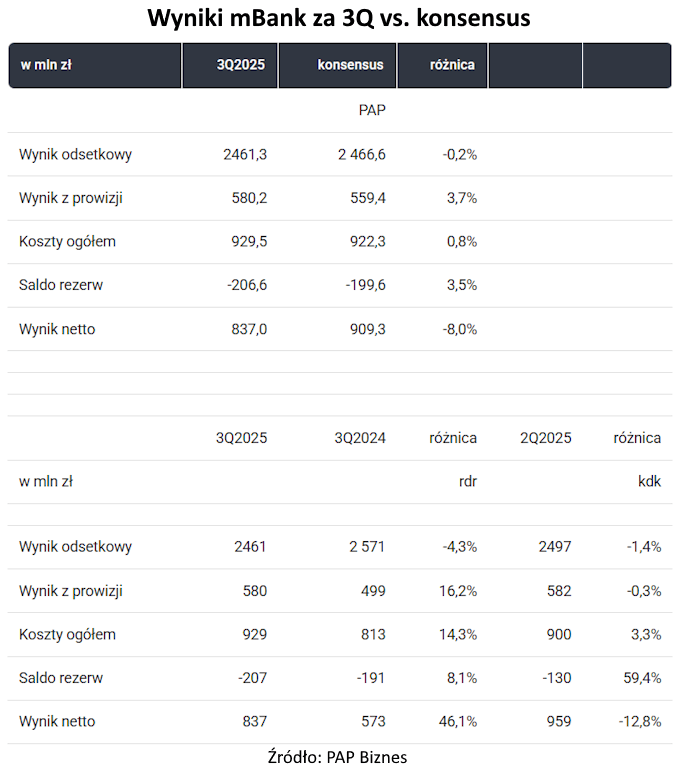This screenshot has width=680, height=770.
Task: Click the 'konsensus' column header
Action: pyautogui.click(x=350, y=65)
